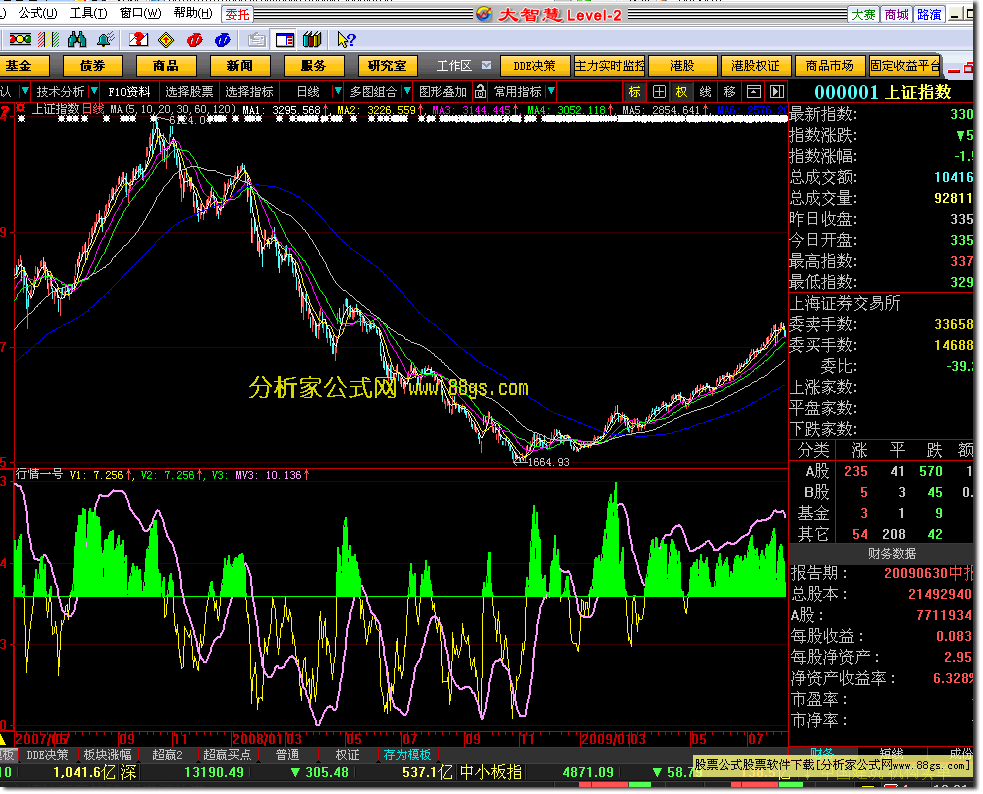Screen dimensions: 983x794
Task: Open the 港股 button
Action: point(682,66)
